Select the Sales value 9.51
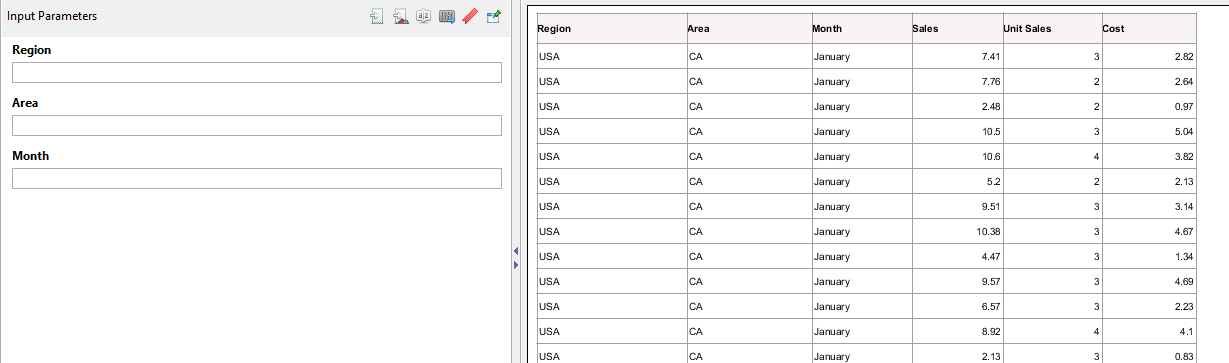Image resolution: width=1229 pixels, height=363 pixels. pyautogui.click(x=992, y=206)
